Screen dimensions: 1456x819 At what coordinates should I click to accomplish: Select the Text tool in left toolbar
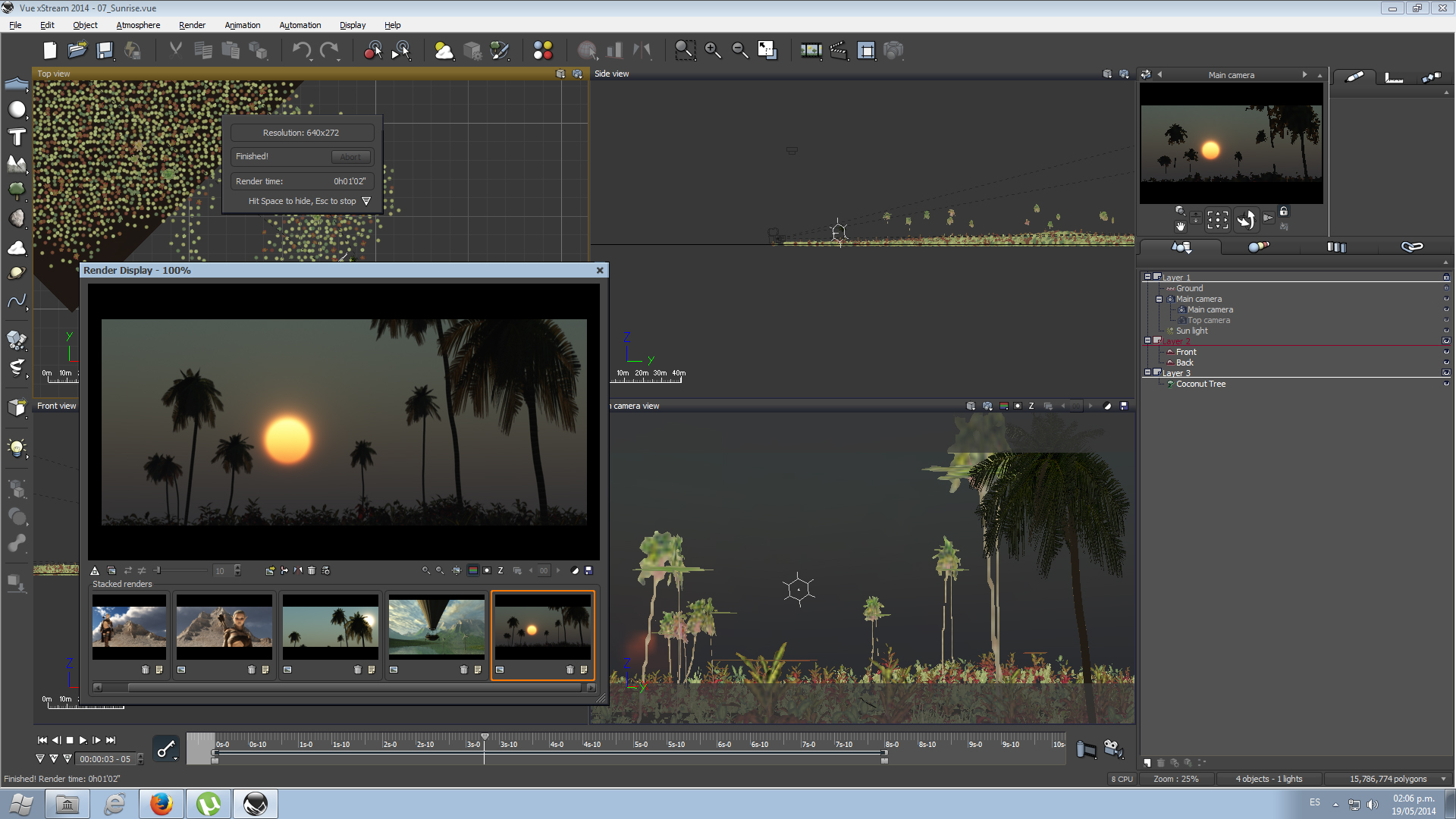point(17,137)
